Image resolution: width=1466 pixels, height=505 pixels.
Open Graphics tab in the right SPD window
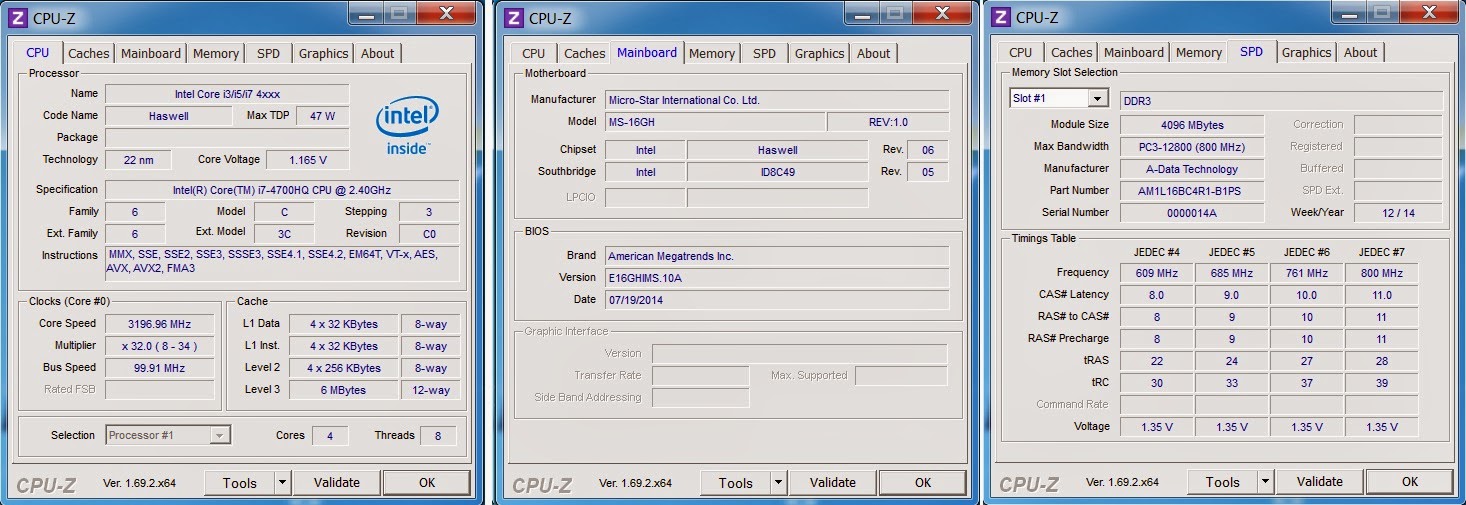(1307, 53)
